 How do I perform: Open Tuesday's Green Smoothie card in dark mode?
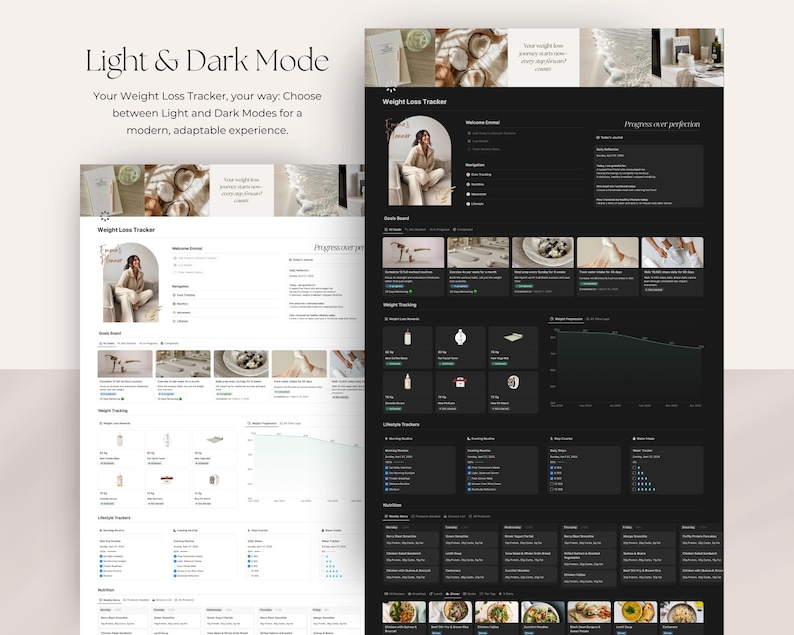[471, 539]
